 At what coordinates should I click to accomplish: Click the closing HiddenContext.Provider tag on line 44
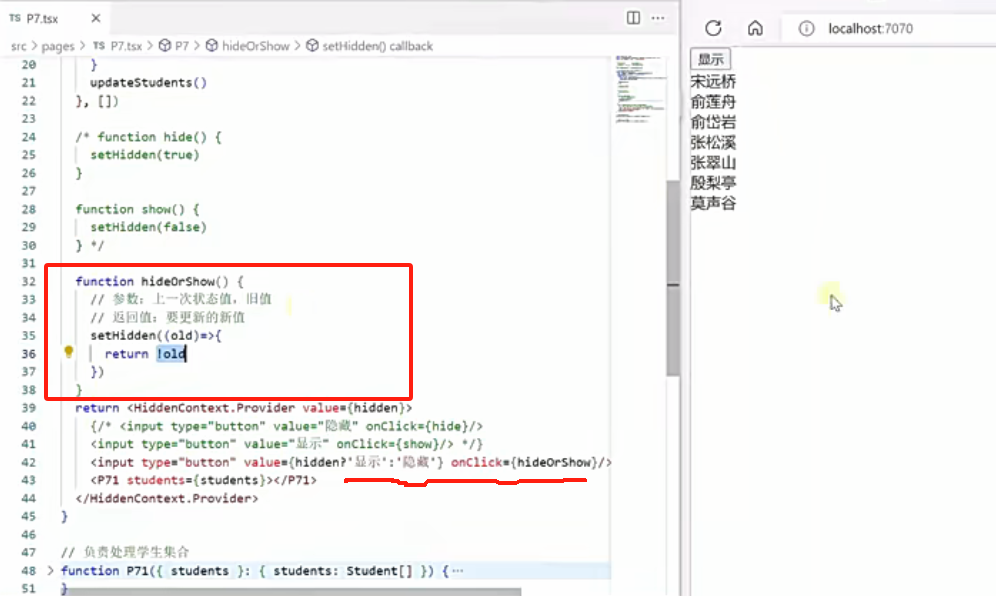click(166, 499)
